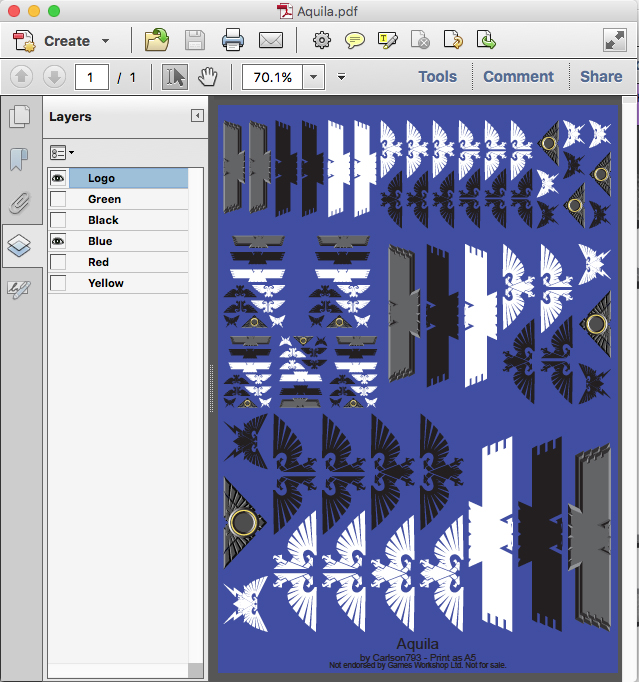Click the page number input field

click(91, 77)
